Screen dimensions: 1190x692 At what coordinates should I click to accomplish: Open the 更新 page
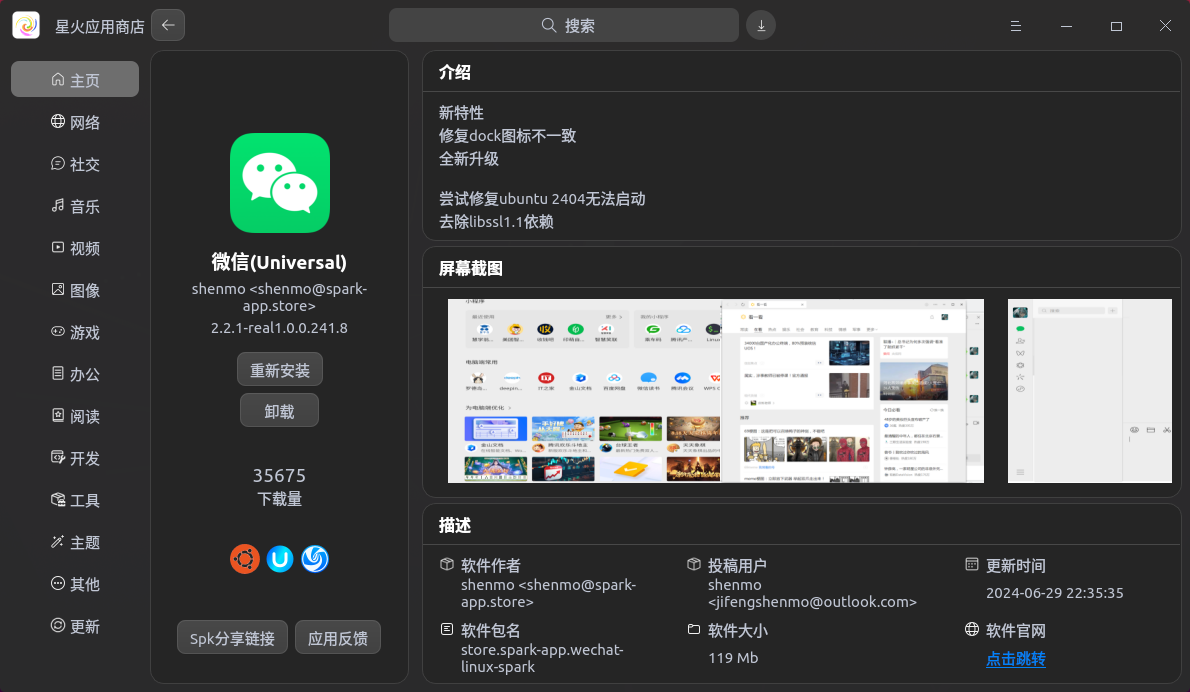(75, 626)
